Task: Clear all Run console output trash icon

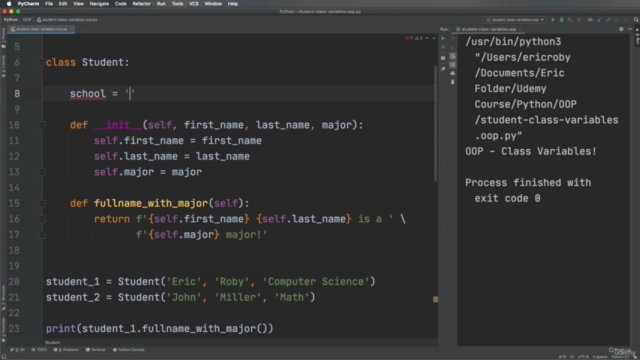Action: click(x=453, y=82)
